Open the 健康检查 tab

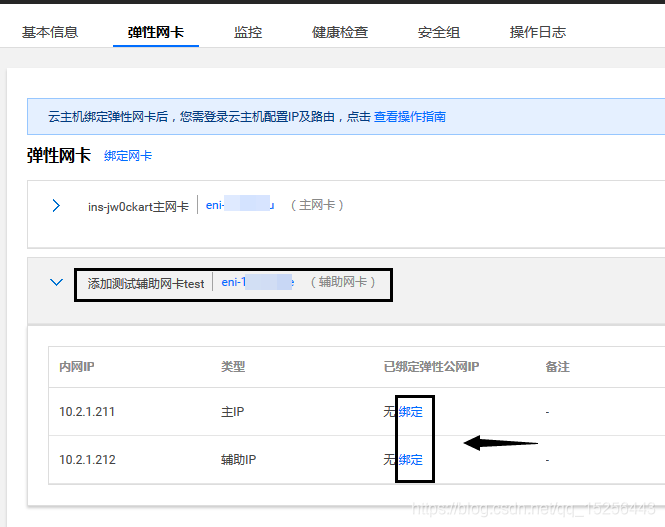click(340, 32)
